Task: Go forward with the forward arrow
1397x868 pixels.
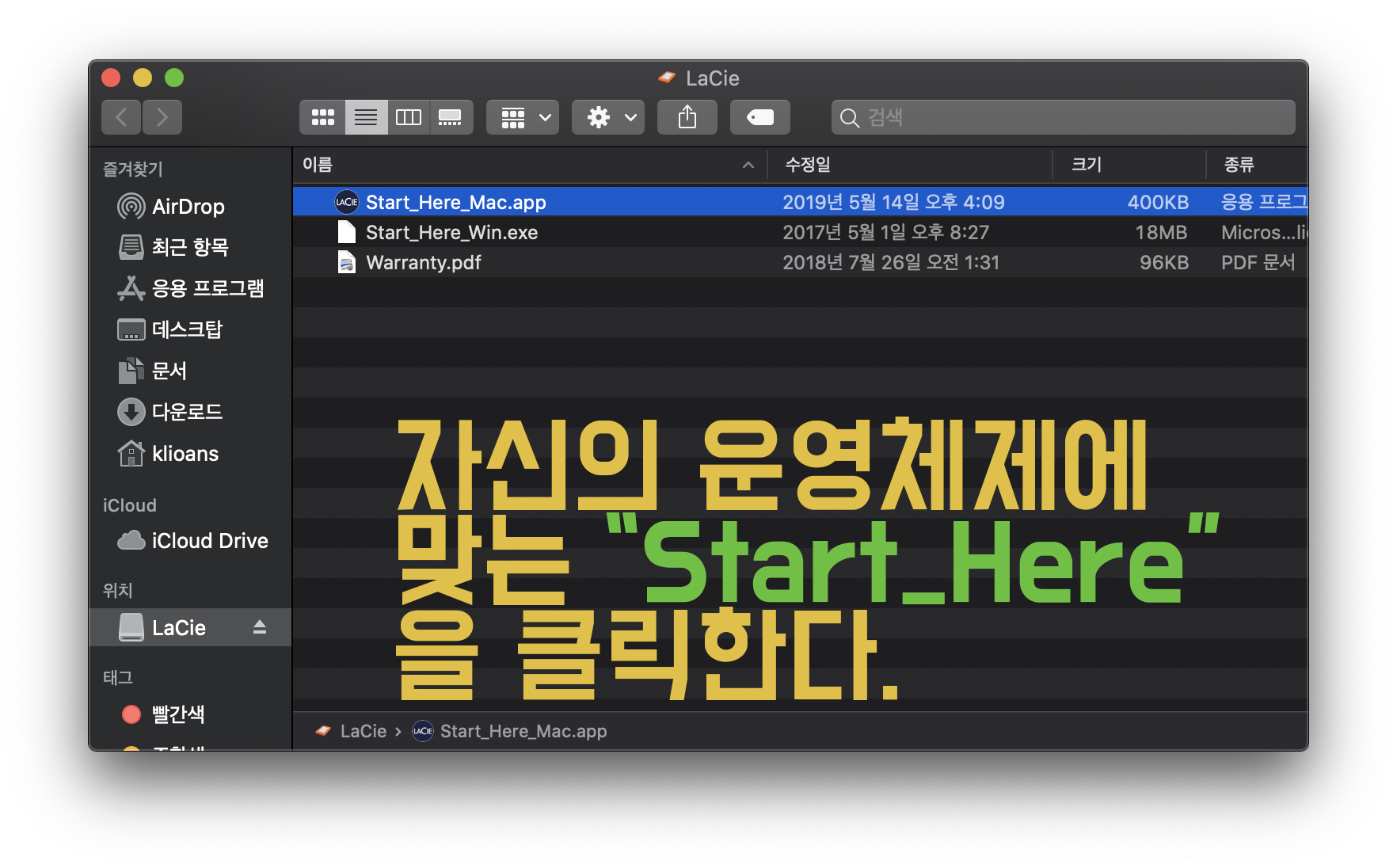Action: coord(162,118)
